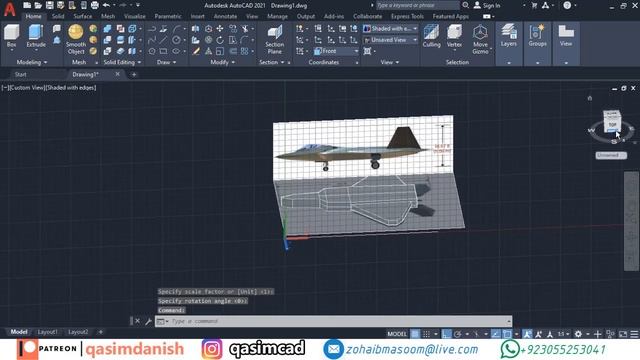Screen dimensions: 640x360
Task: Click the Erase tool in Modify panel
Action: [x=196, y=51]
